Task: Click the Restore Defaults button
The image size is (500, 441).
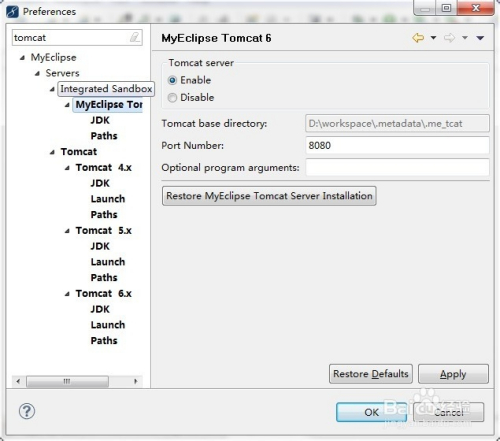Action: (371, 374)
